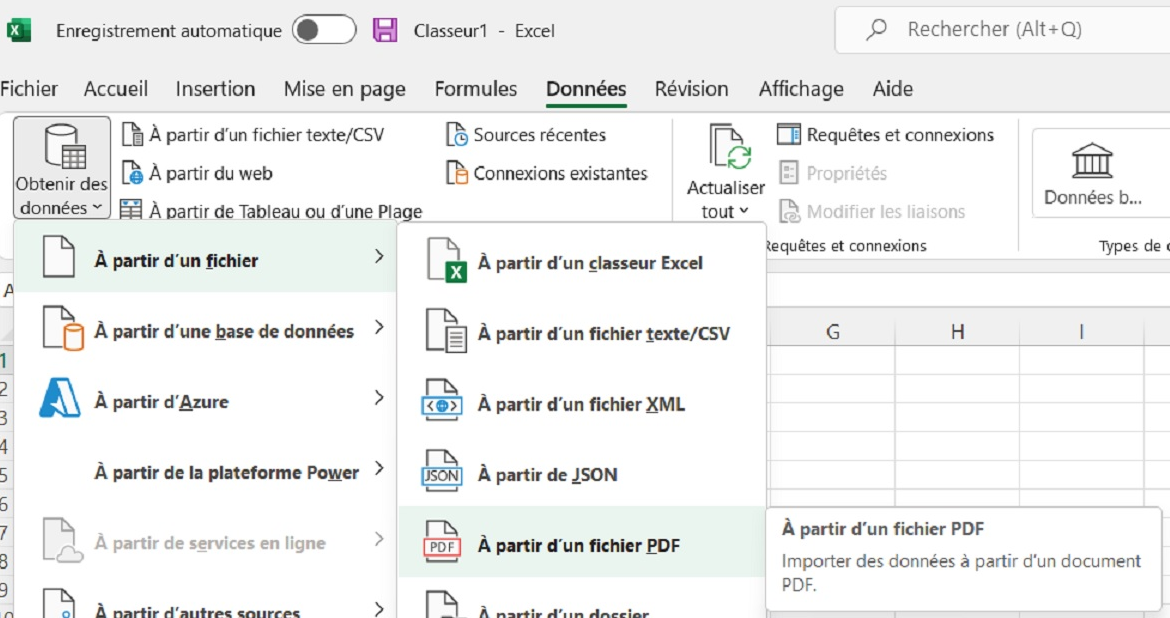The width and height of the screenshot is (1170, 618).
Task: Go to the Mise en page tab
Action: (345, 89)
